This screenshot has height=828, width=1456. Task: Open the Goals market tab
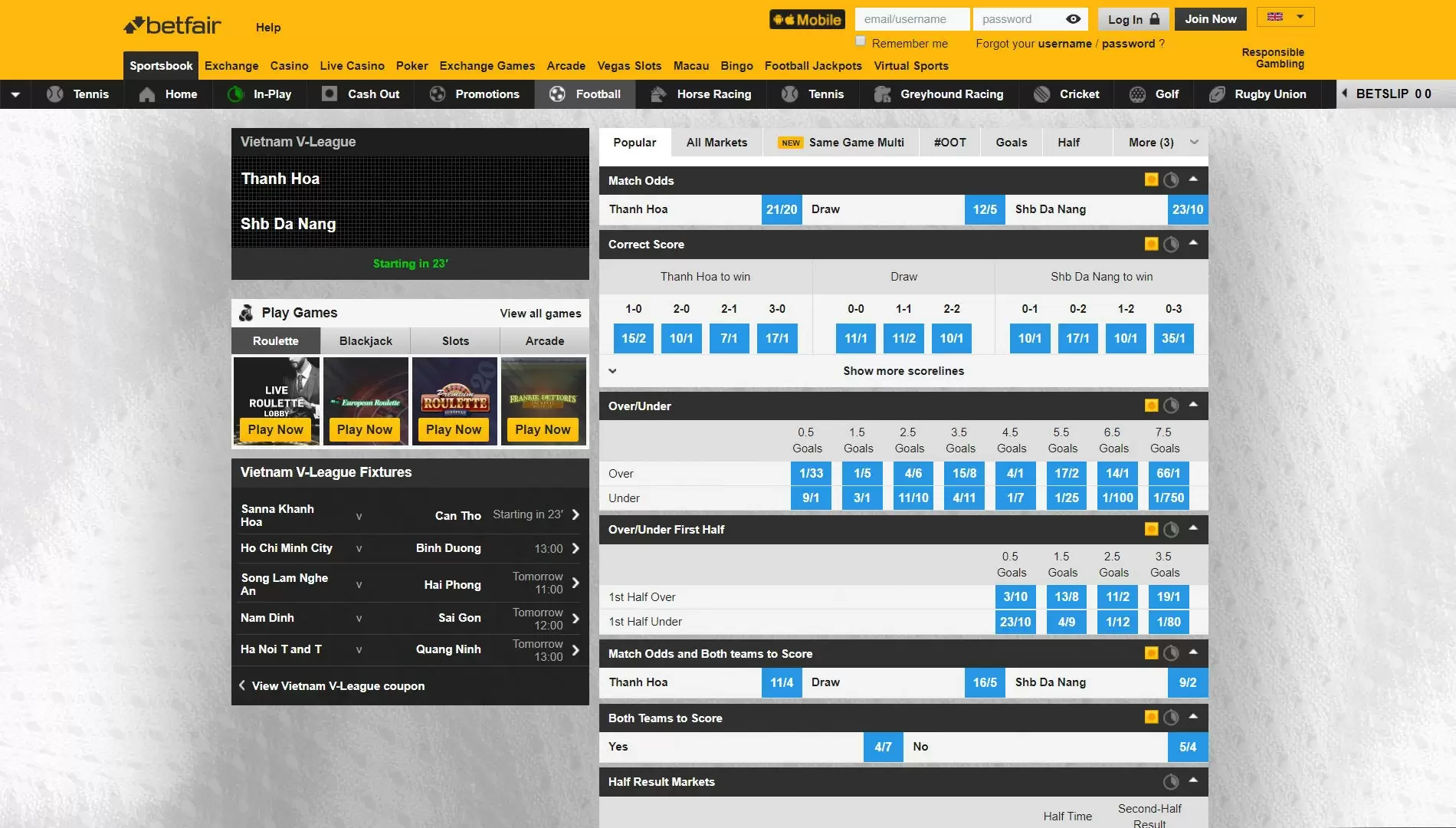click(x=1012, y=142)
